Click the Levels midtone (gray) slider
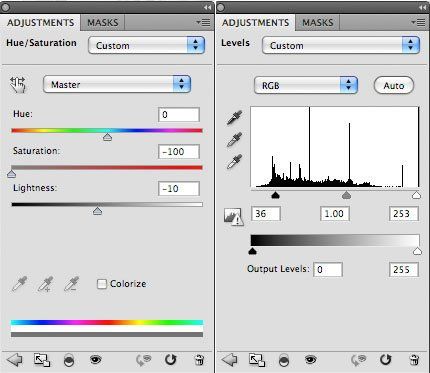 (347, 195)
